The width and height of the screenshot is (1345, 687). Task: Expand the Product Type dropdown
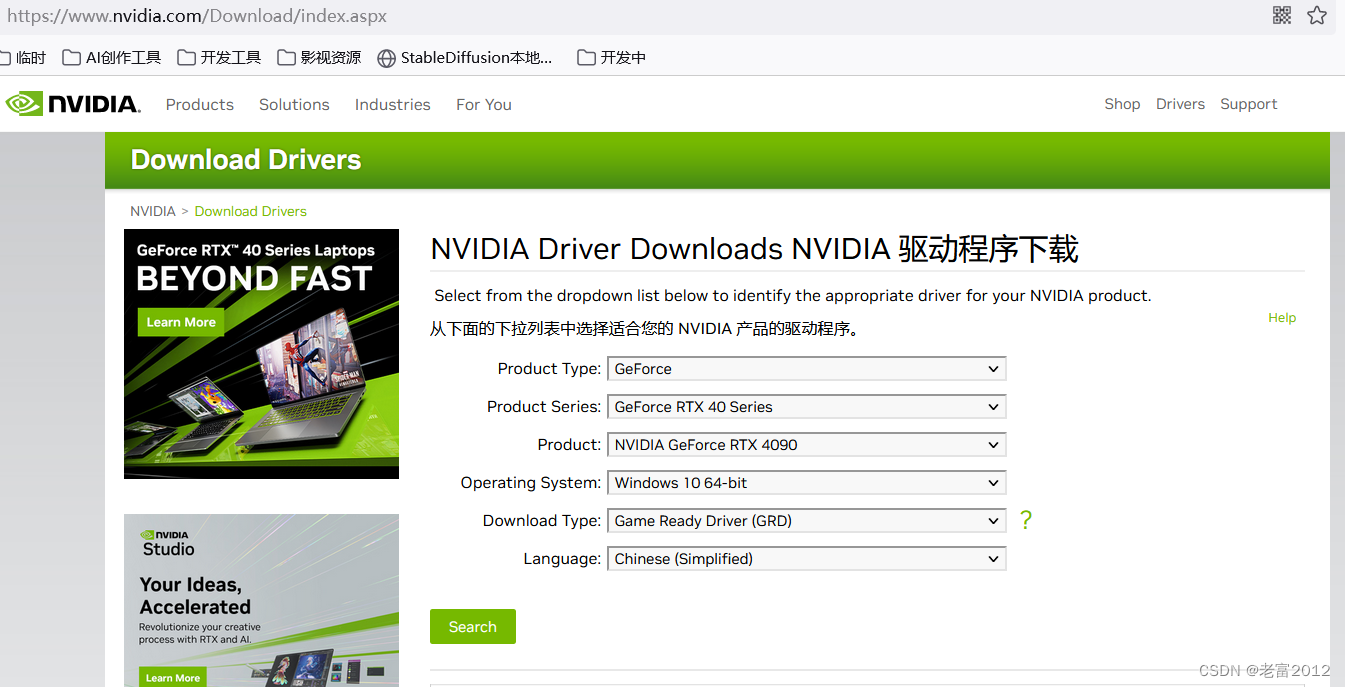tap(806, 369)
